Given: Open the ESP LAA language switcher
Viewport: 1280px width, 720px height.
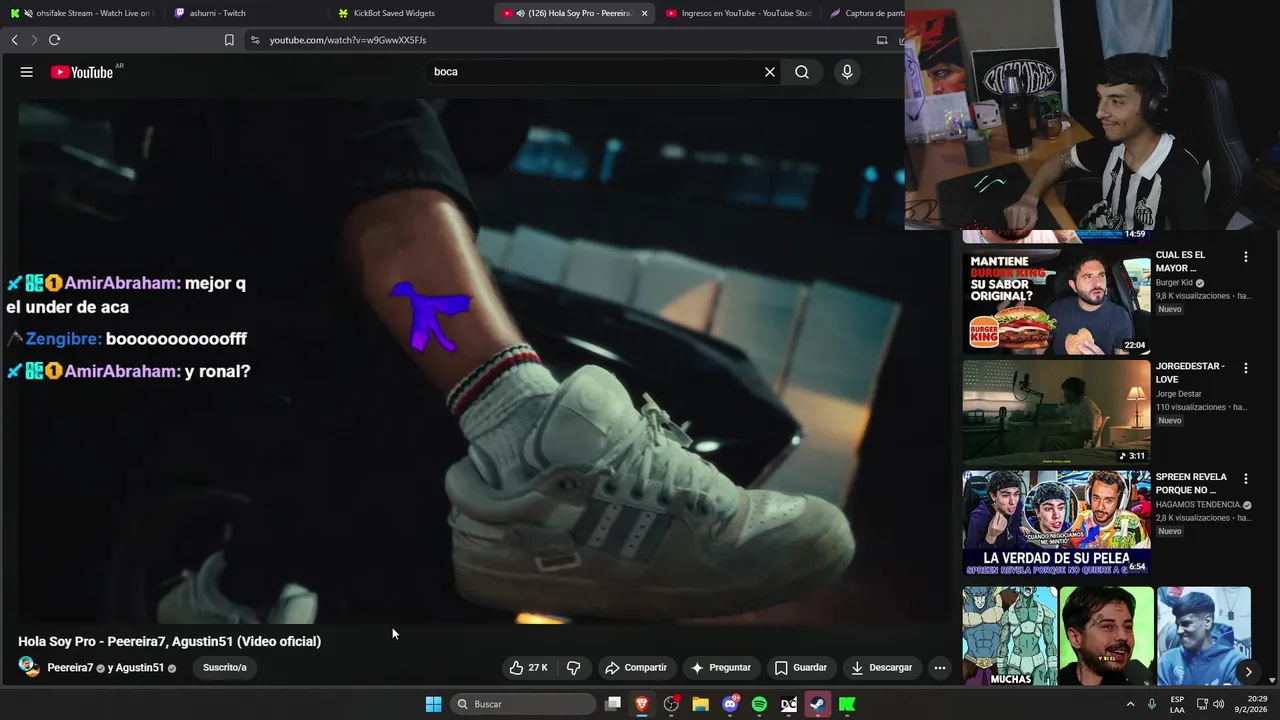Looking at the screenshot, I should click(x=1177, y=704).
